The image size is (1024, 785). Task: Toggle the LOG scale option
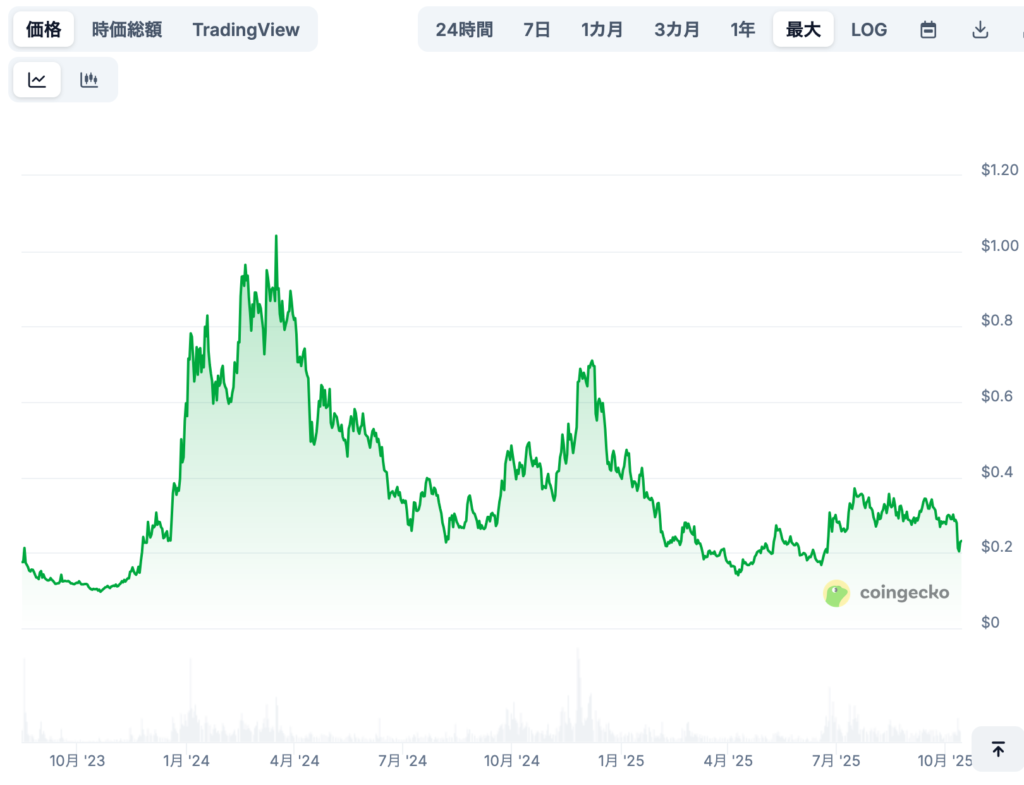pos(868,30)
